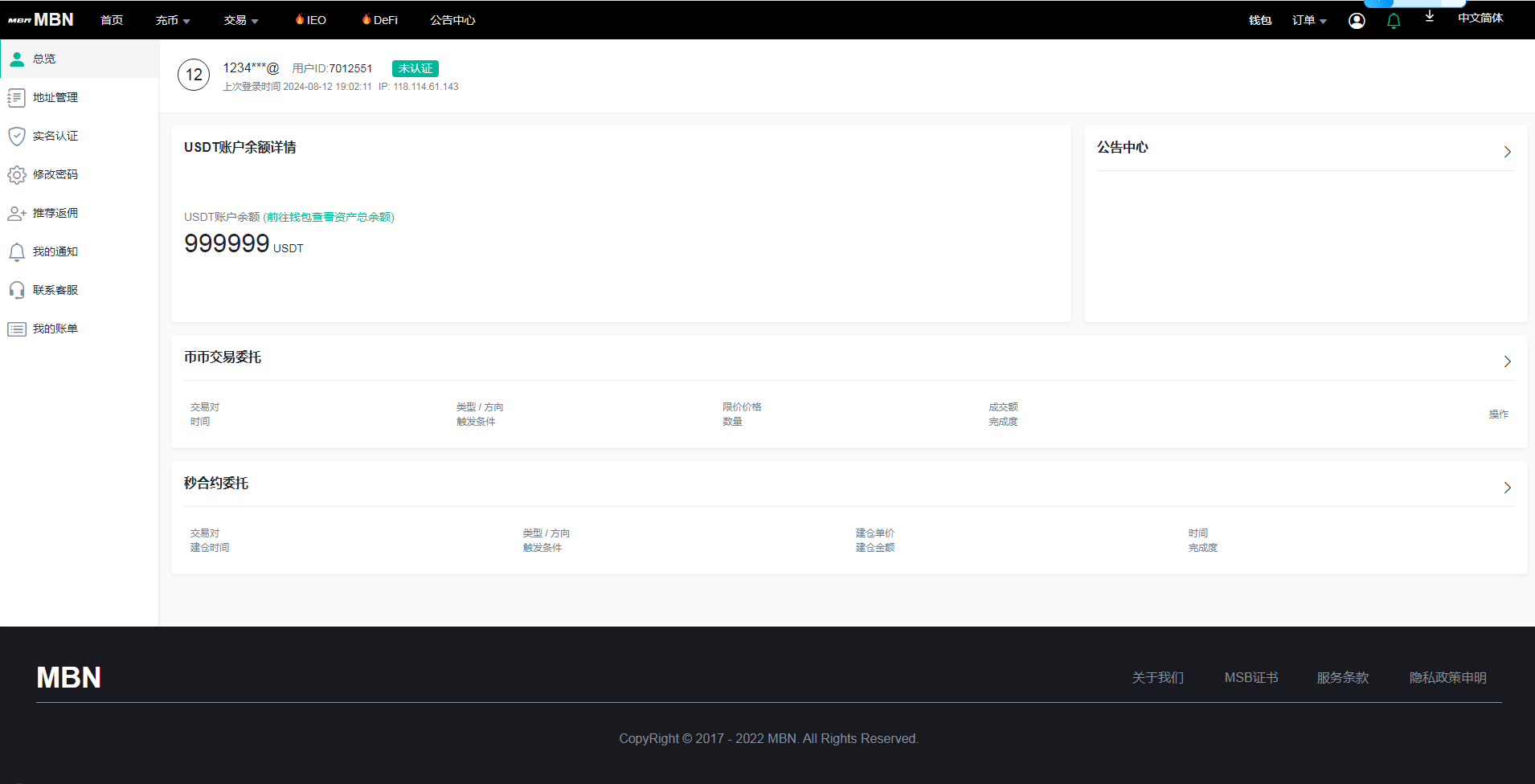Open the notification bell in top bar
Image resolution: width=1535 pixels, height=784 pixels.
(x=1394, y=21)
